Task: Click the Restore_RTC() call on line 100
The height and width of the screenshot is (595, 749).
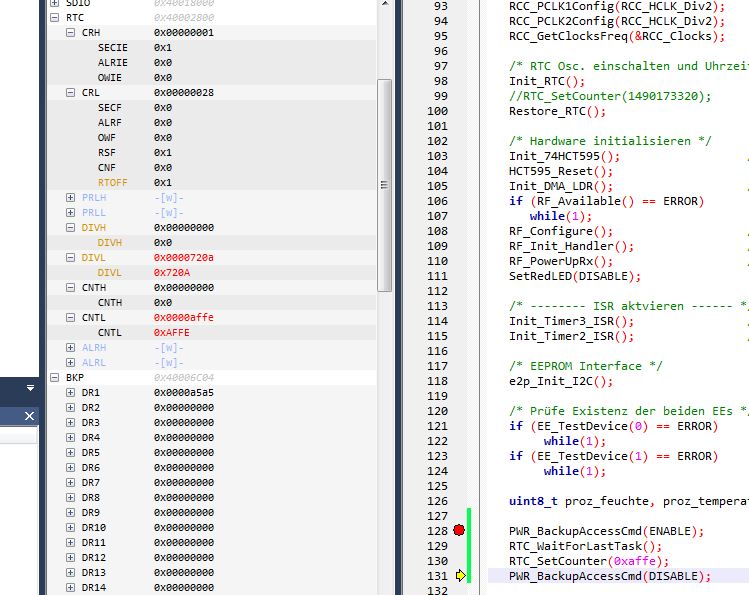Action: point(557,111)
